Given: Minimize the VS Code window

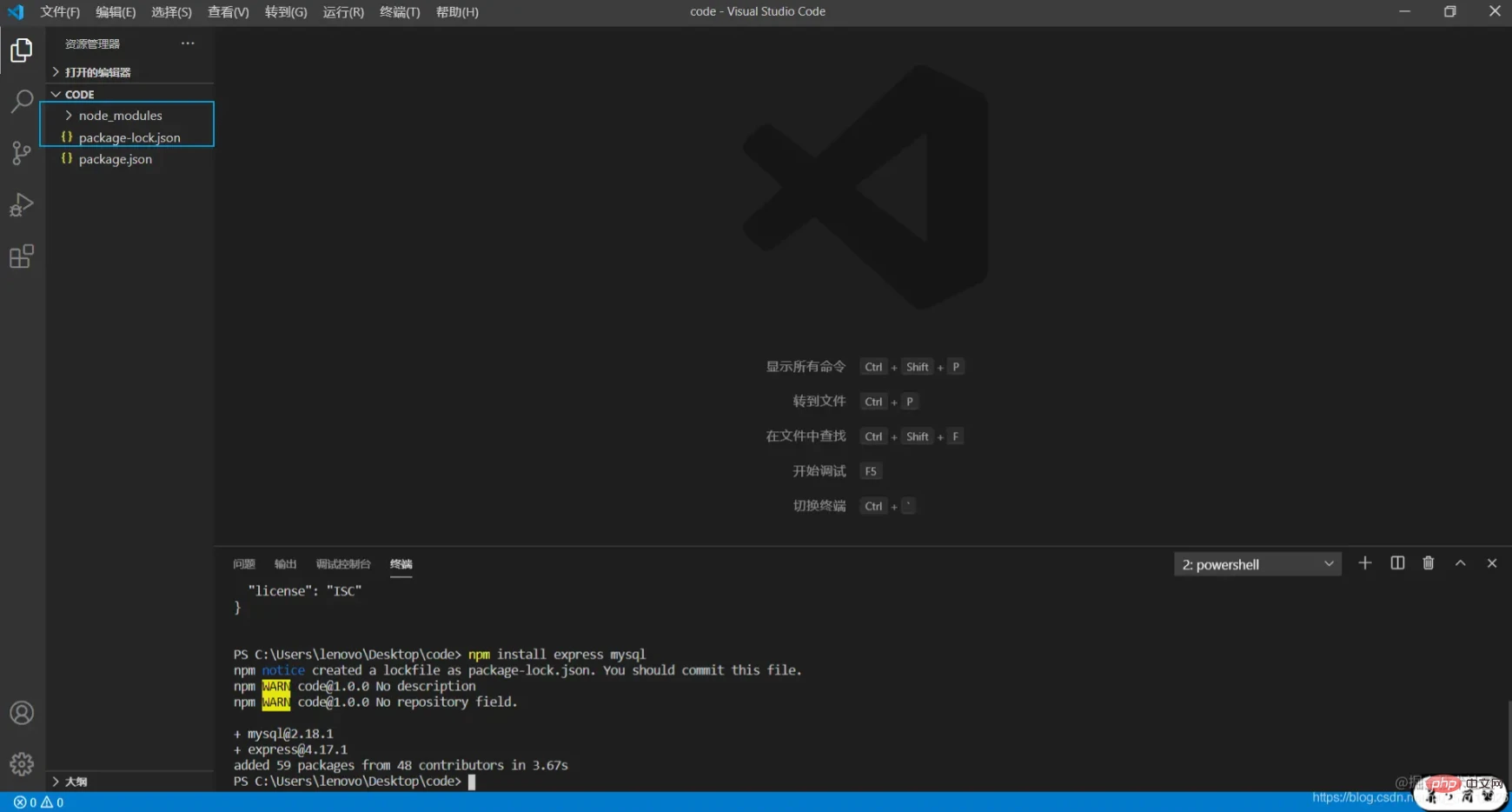Looking at the screenshot, I should [1404, 11].
